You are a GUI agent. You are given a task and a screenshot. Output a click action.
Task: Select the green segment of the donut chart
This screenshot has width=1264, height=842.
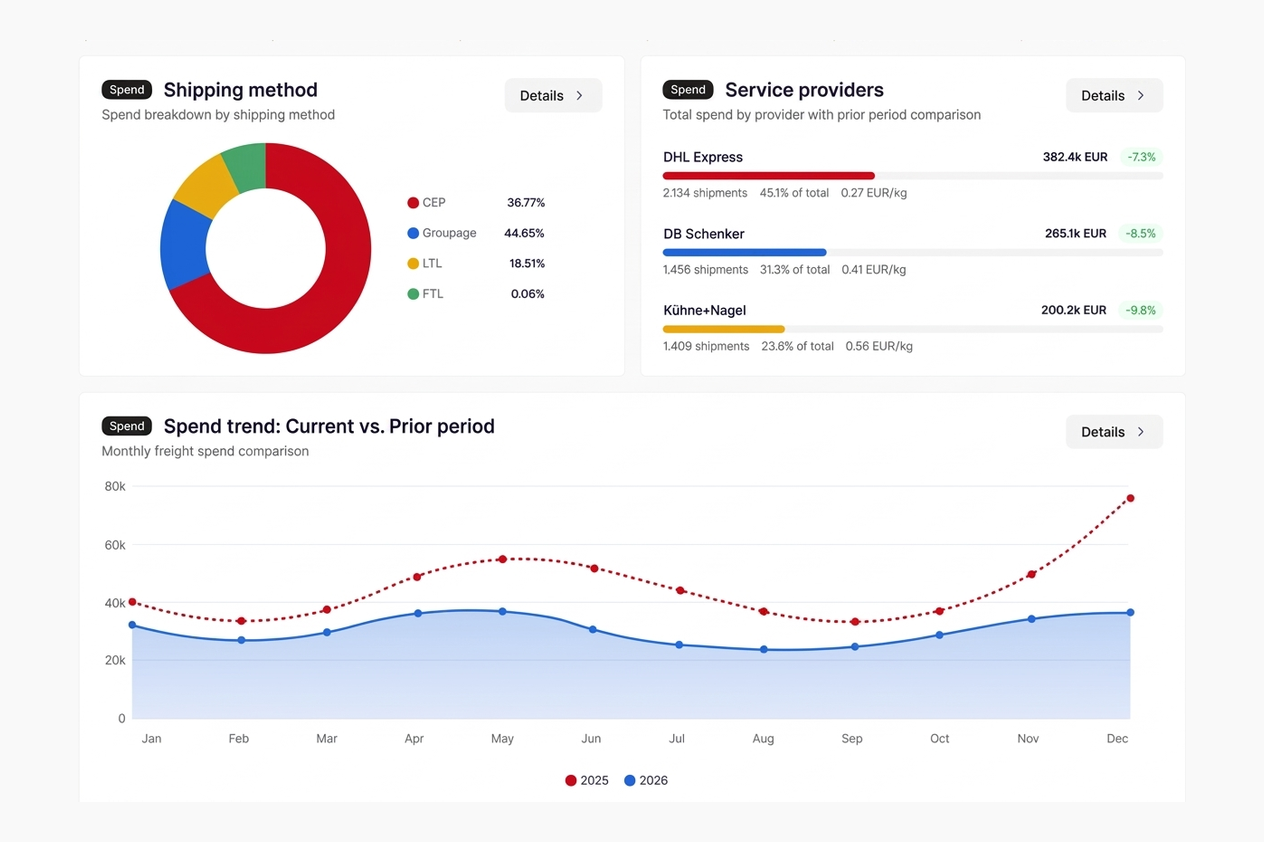click(247, 167)
